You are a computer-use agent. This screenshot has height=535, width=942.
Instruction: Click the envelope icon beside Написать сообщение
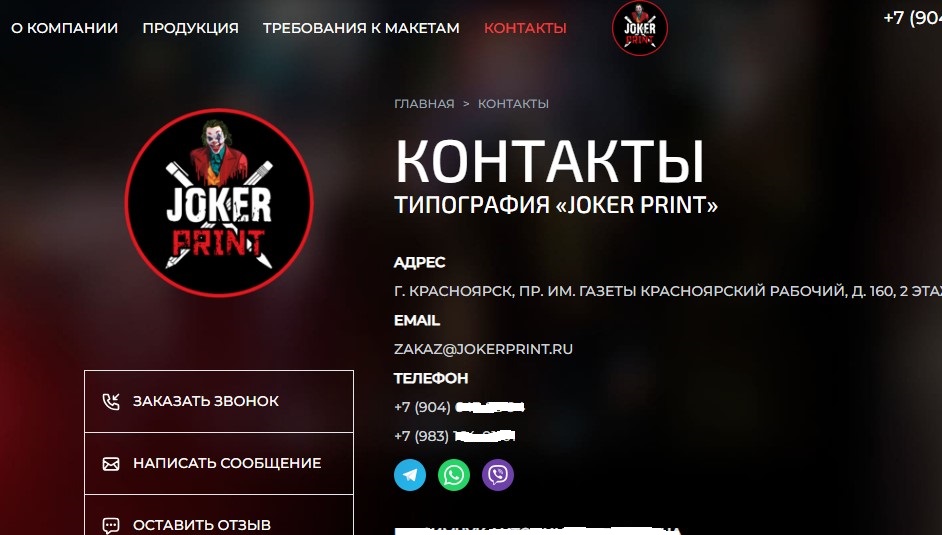[x=111, y=464]
